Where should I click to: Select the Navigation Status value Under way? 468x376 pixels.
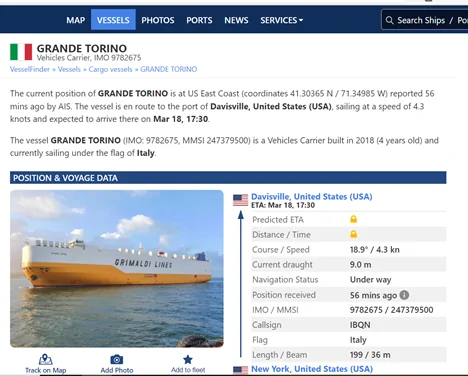pyautogui.click(x=370, y=280)
